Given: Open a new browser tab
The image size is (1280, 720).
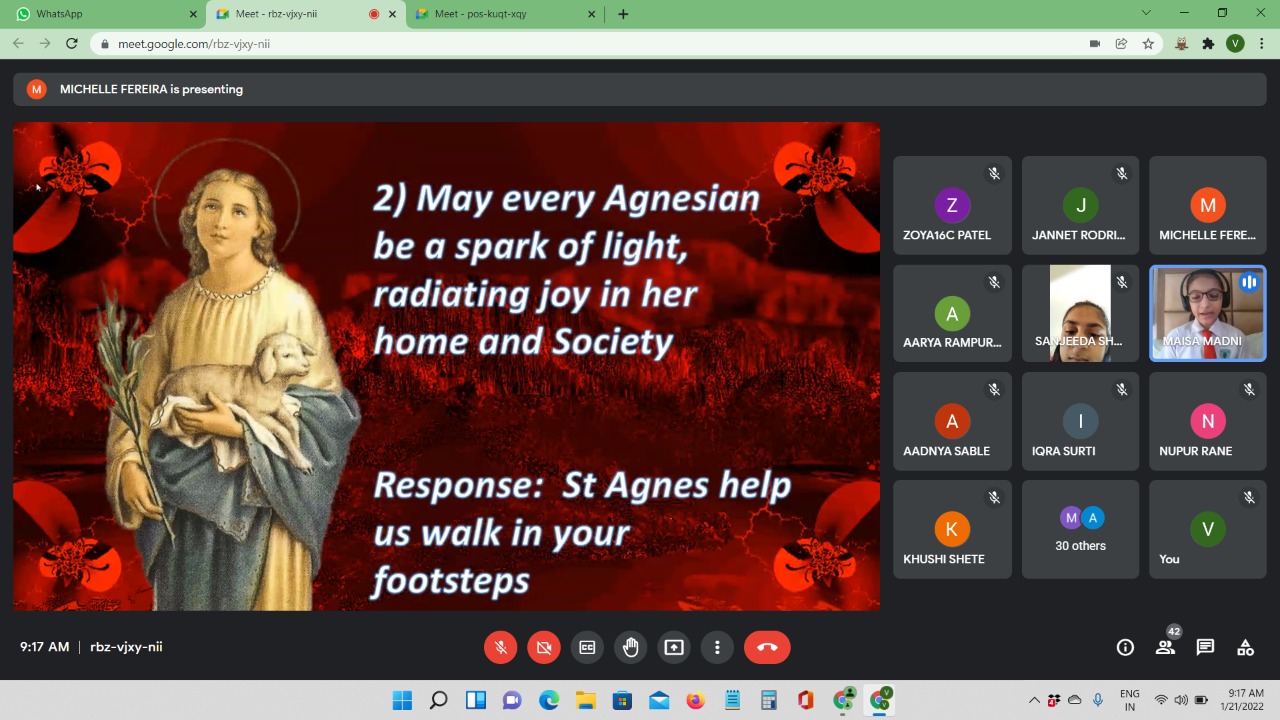Looking at the screenshot, I should click(623, 14).
